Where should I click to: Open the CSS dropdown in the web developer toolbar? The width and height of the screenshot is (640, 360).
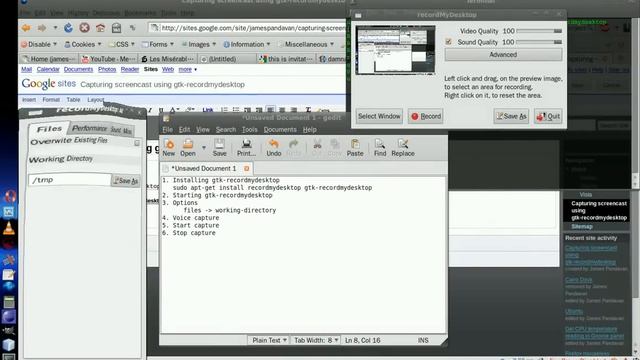(122, 44)
